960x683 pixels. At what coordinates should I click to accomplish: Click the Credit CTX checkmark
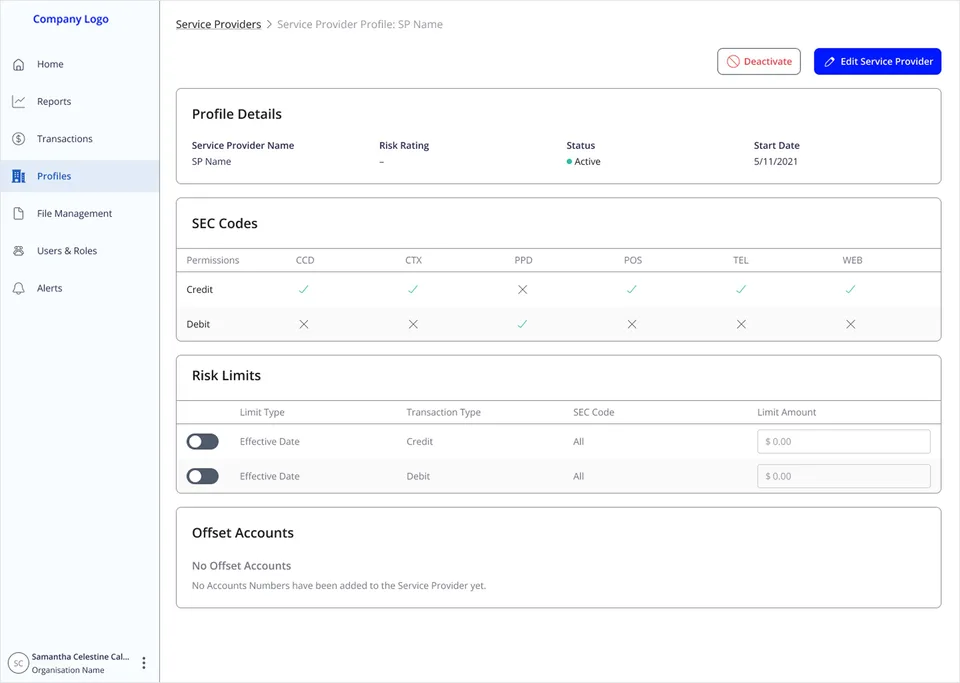click(413, 289)
